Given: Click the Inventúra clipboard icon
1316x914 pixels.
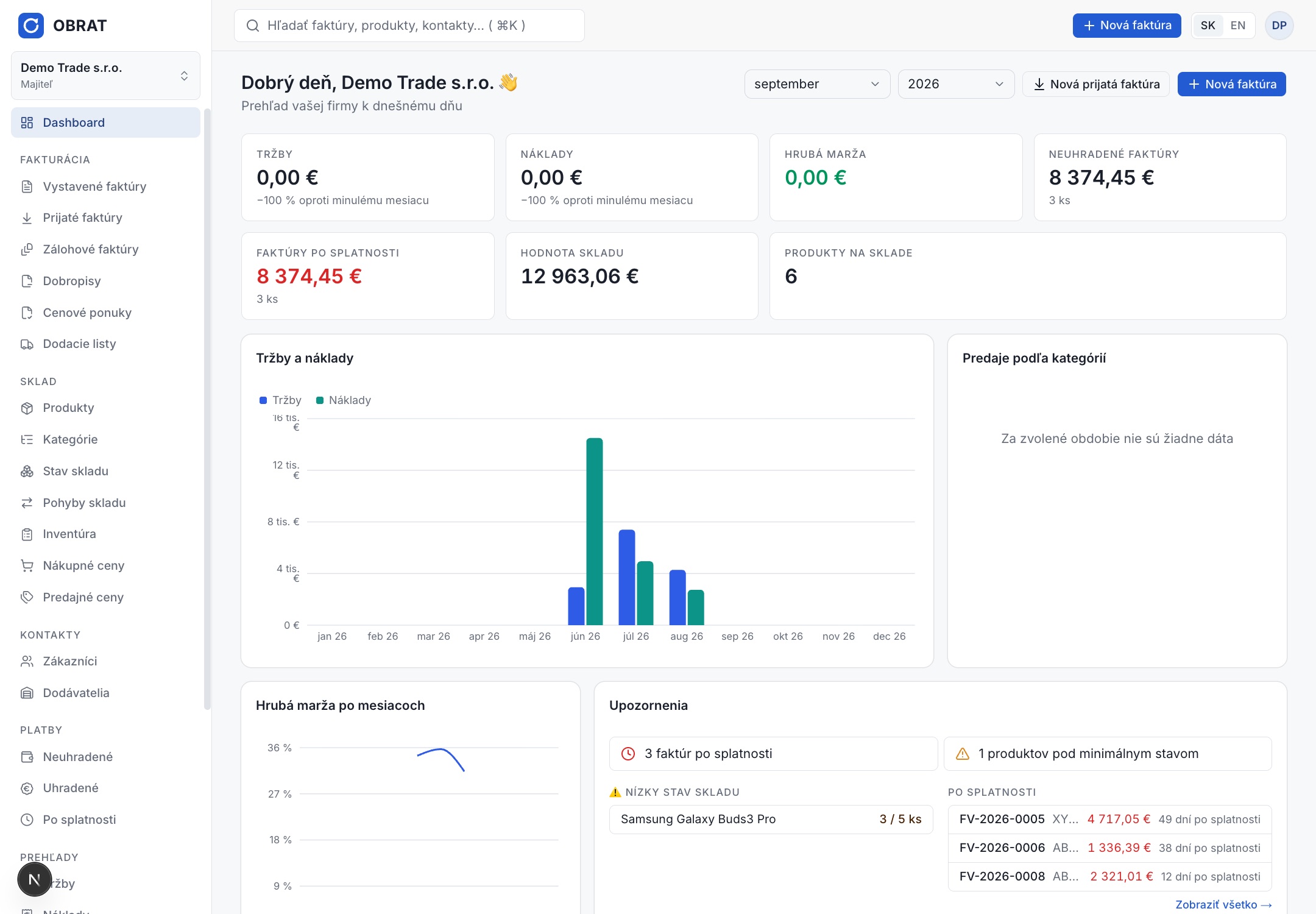Looking at the screenshot, I should (27, 534).
